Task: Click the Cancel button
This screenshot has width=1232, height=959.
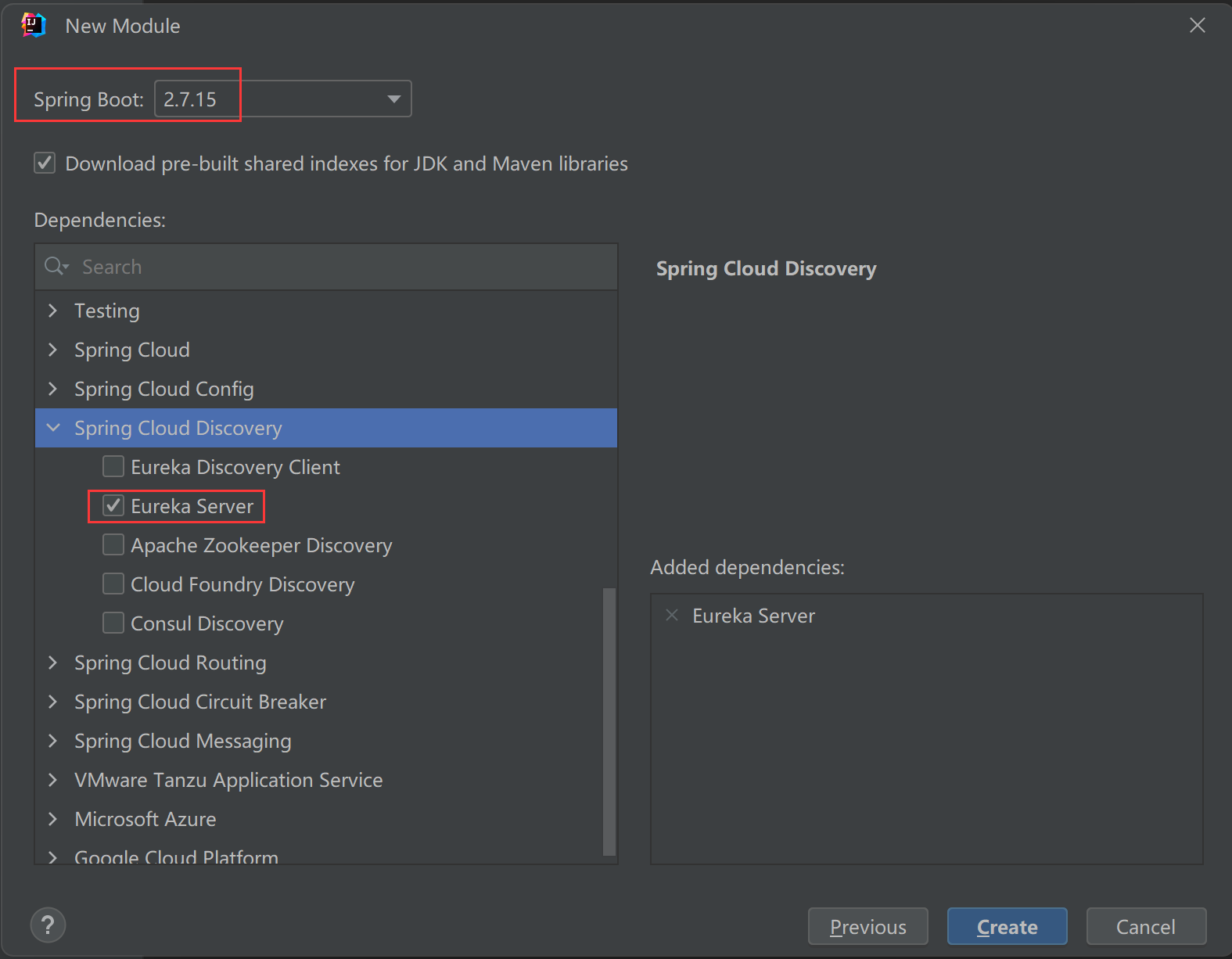Action: (1146, 926)
